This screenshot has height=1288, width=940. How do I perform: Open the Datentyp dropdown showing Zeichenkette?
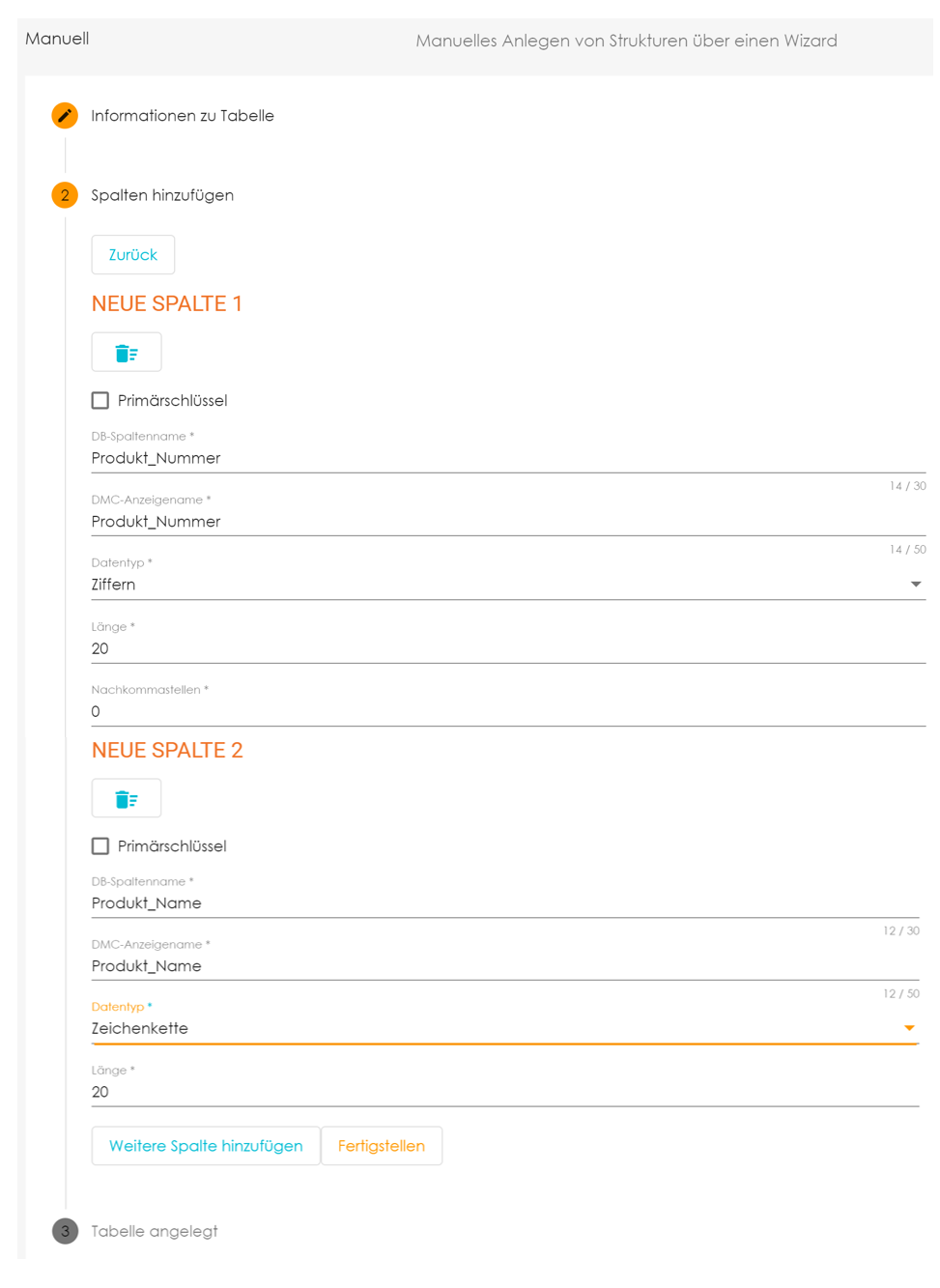(x=493, y=1028)
